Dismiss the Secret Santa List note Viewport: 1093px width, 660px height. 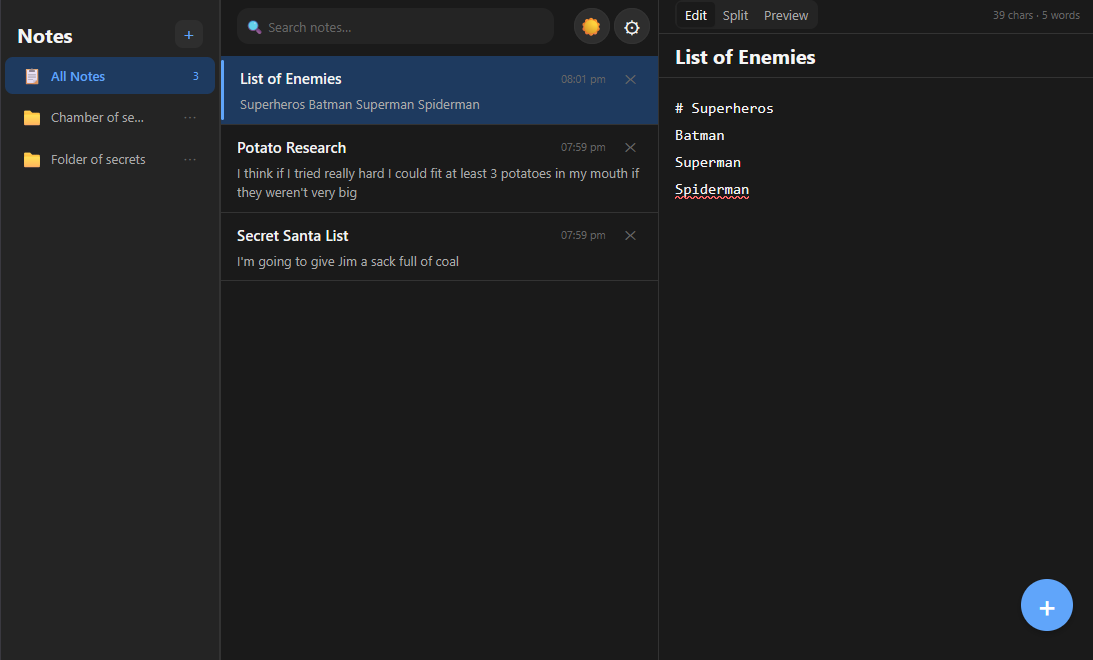630,235
